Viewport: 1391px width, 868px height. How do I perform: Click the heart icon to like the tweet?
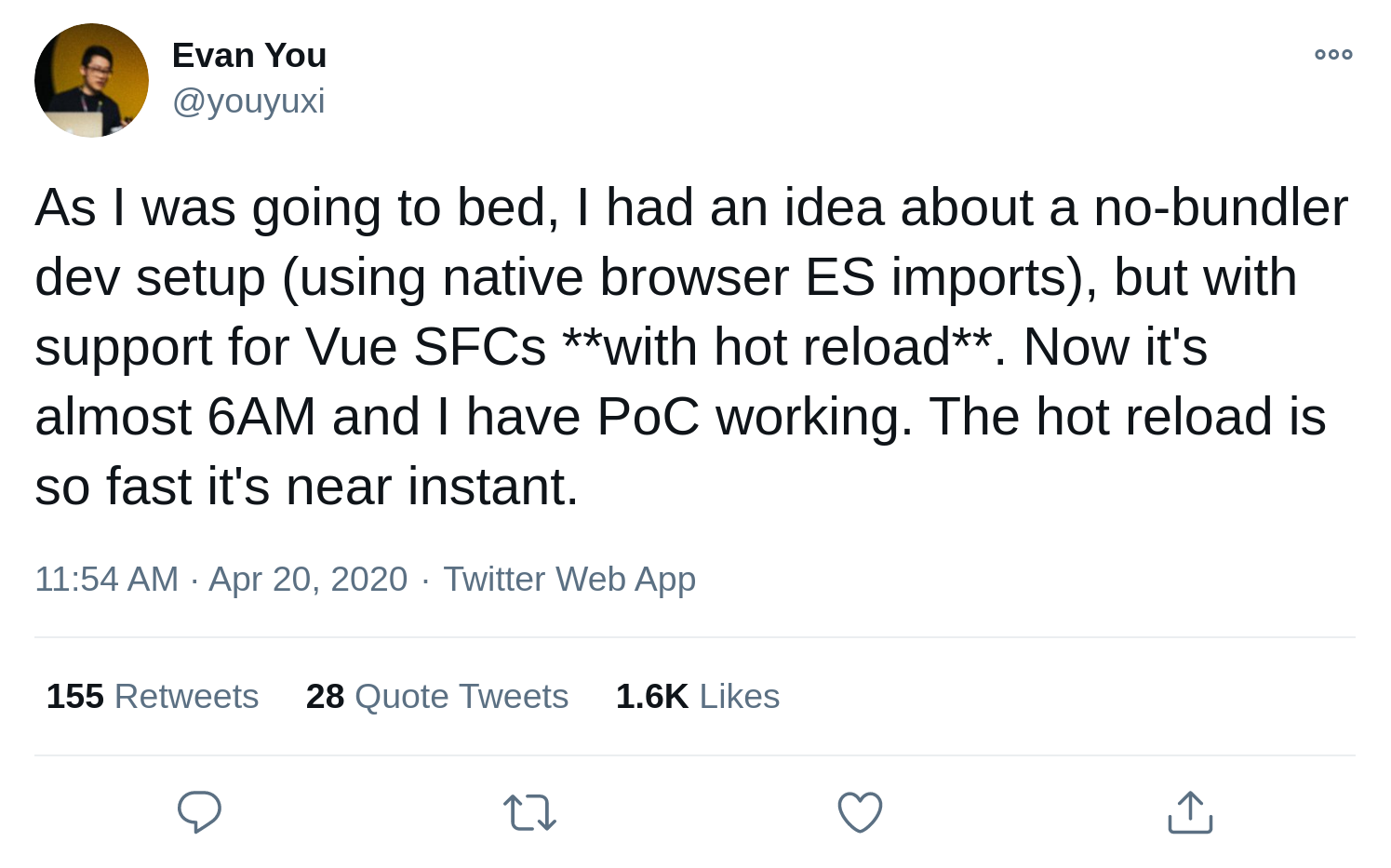point(859,811)
